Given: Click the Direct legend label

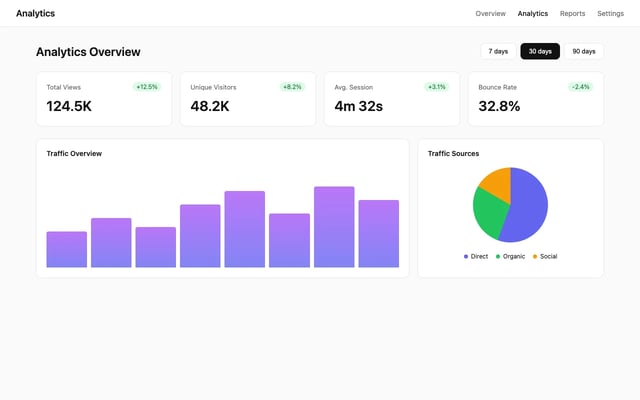Looking at the screenshot, I should (479, 256).
